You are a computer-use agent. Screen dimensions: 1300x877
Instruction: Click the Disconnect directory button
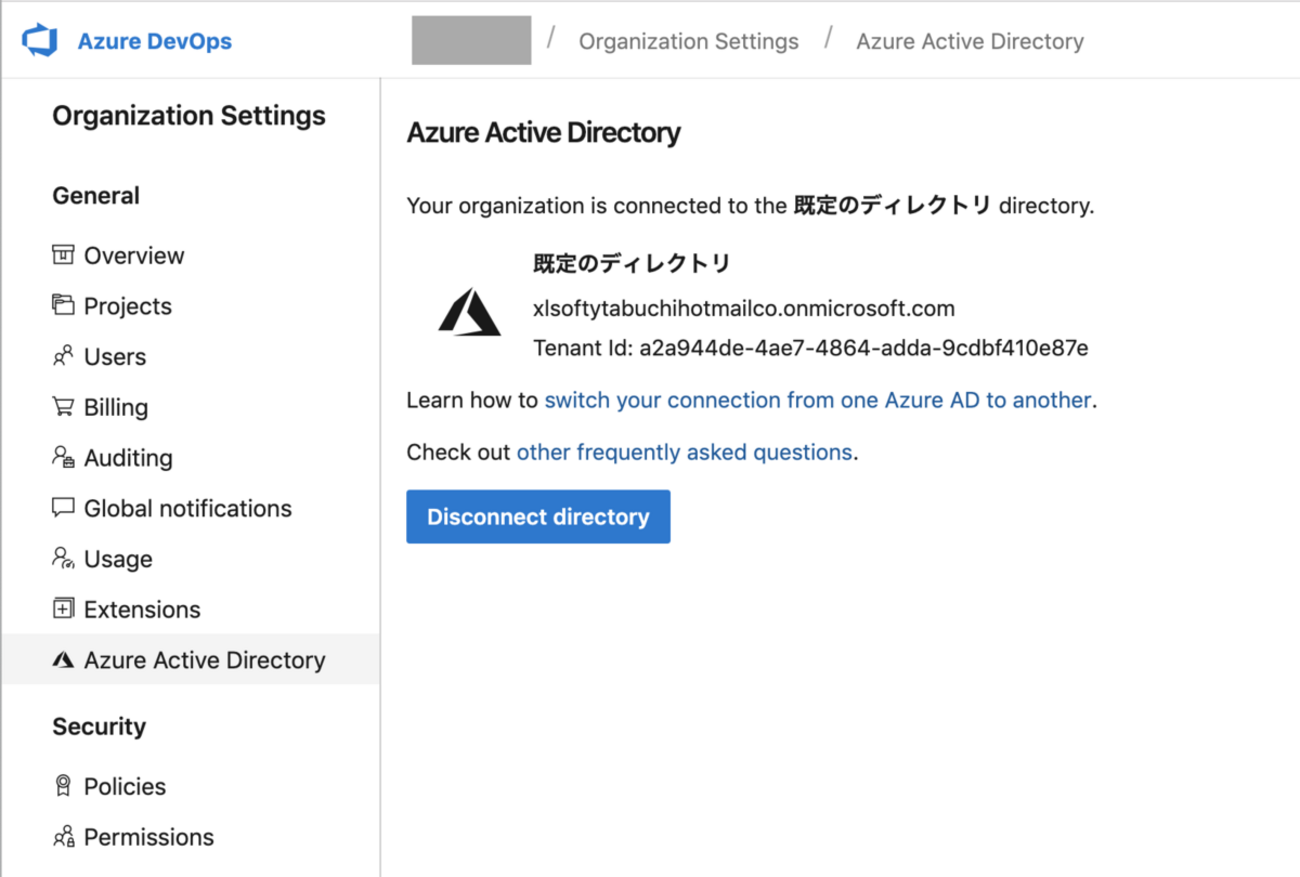pyautogui.click(x=537, y=516)
